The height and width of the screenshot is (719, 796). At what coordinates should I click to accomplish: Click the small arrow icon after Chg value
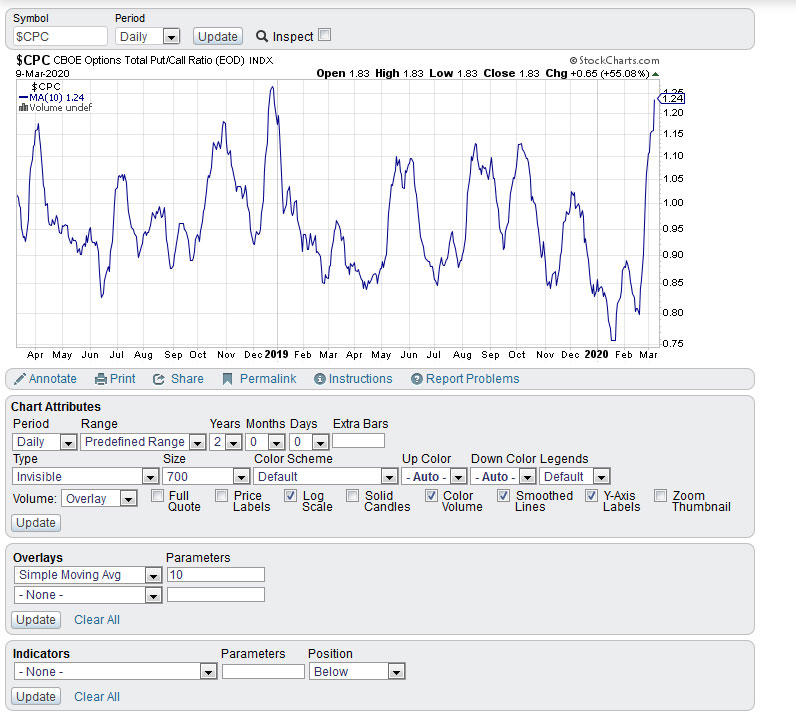point(655,73)
